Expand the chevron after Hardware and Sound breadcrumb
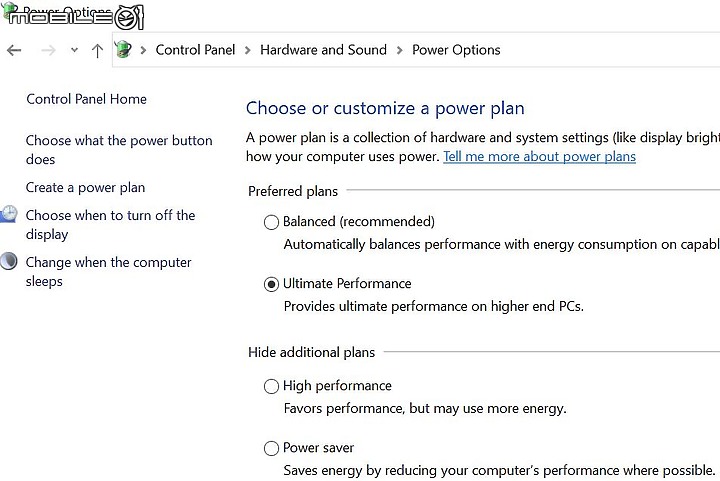This screenshot has height=481, width=720. point(399,50)
